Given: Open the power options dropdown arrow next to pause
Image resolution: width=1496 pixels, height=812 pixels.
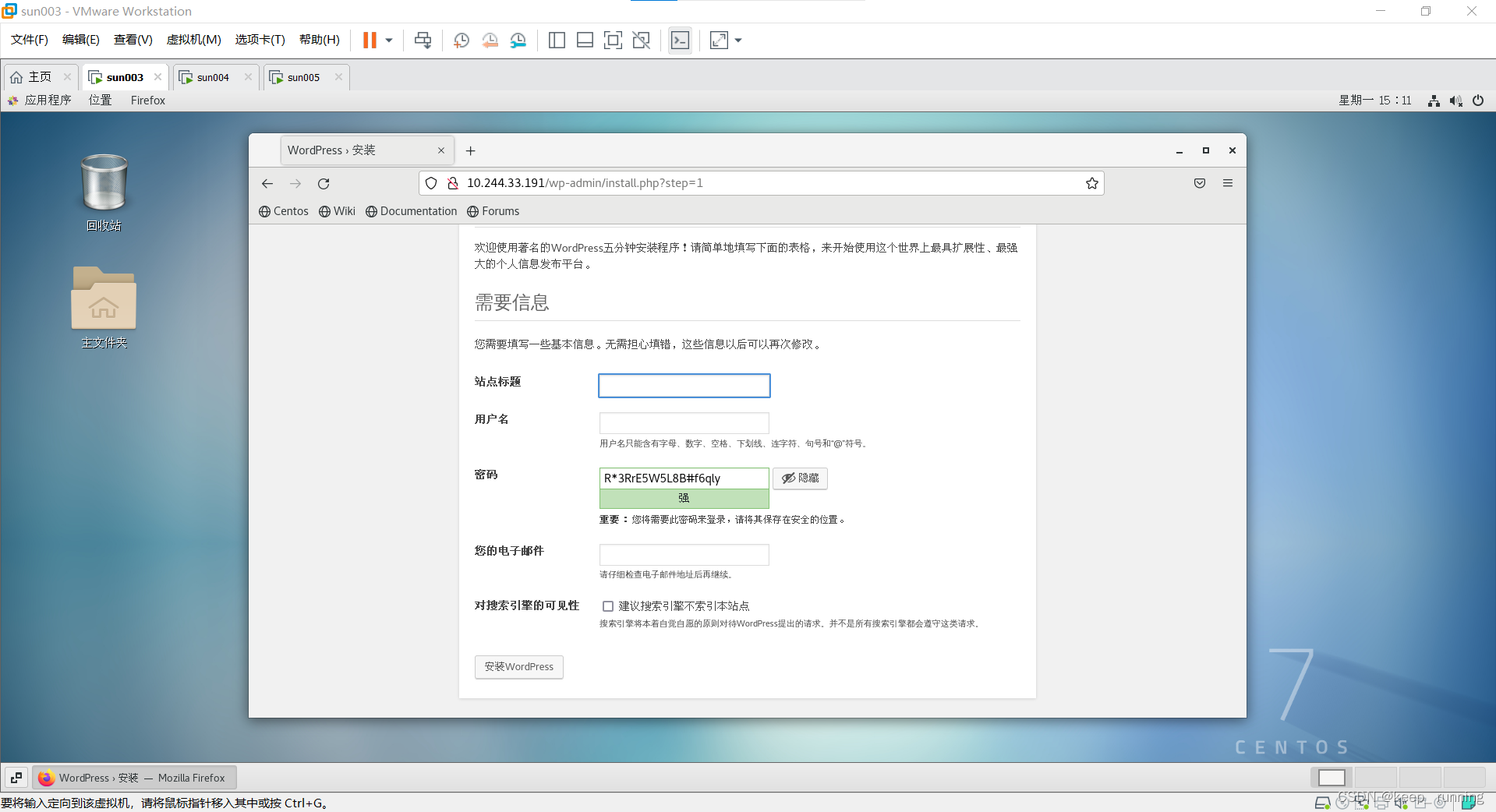Looking at the screenshot, I should point(389,40).
